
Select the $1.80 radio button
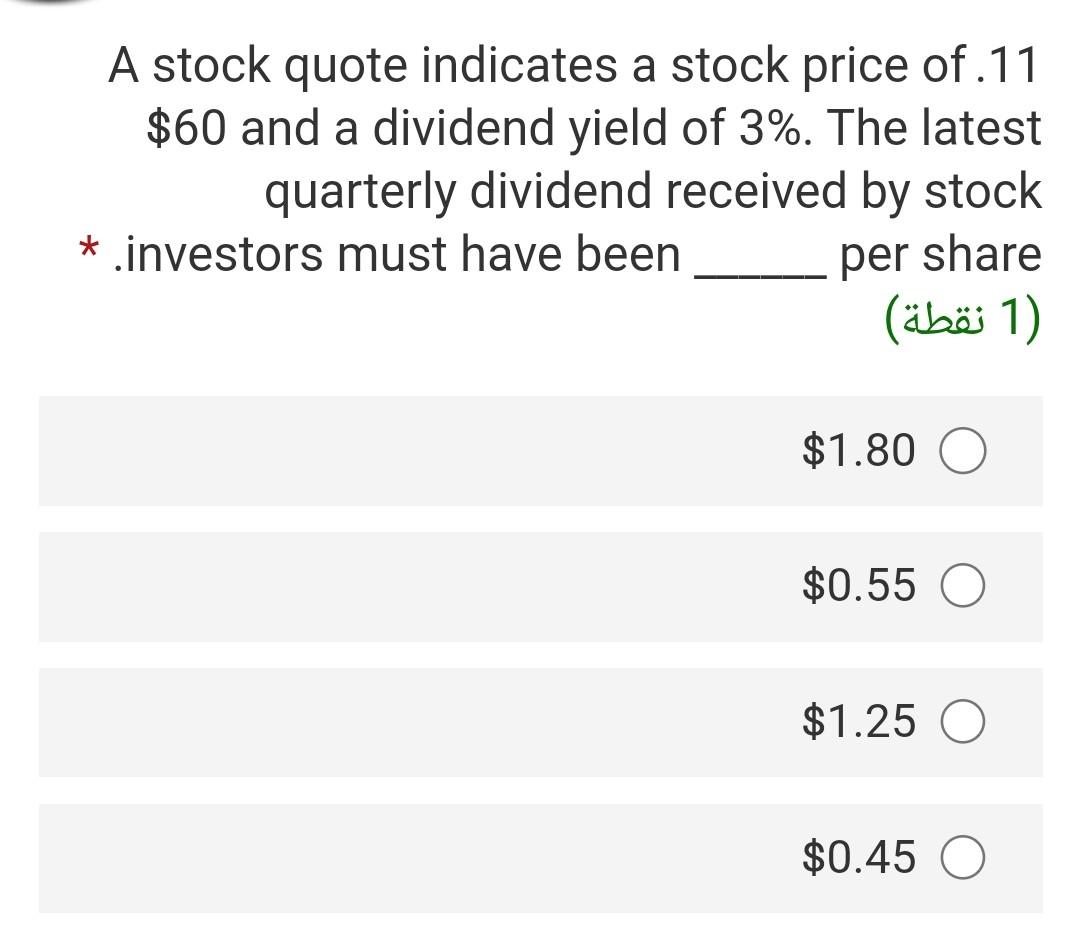pos(962,450)
